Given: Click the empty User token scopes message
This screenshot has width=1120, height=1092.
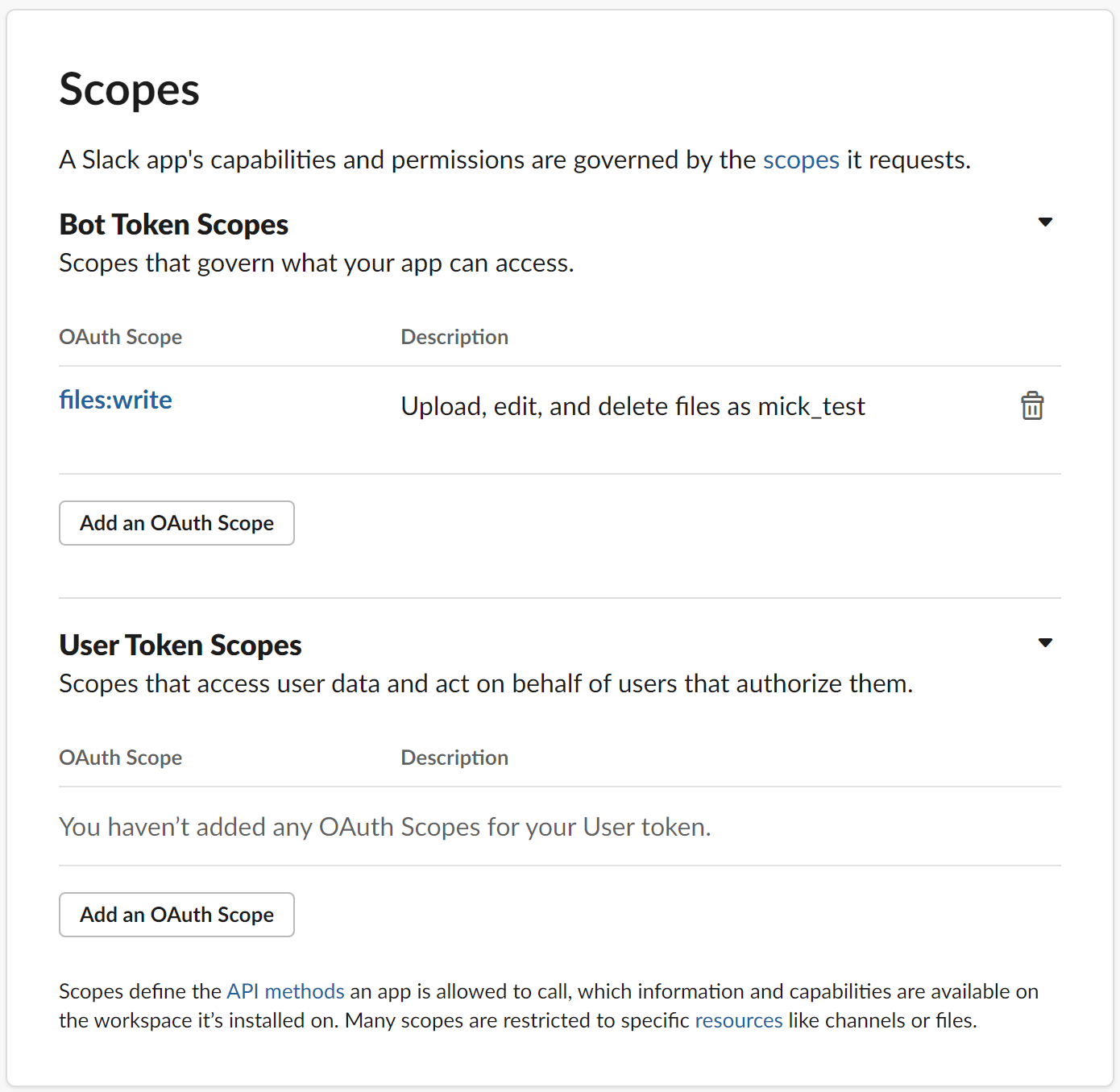Looking at the screenshot, I should [x=385, y=827].
